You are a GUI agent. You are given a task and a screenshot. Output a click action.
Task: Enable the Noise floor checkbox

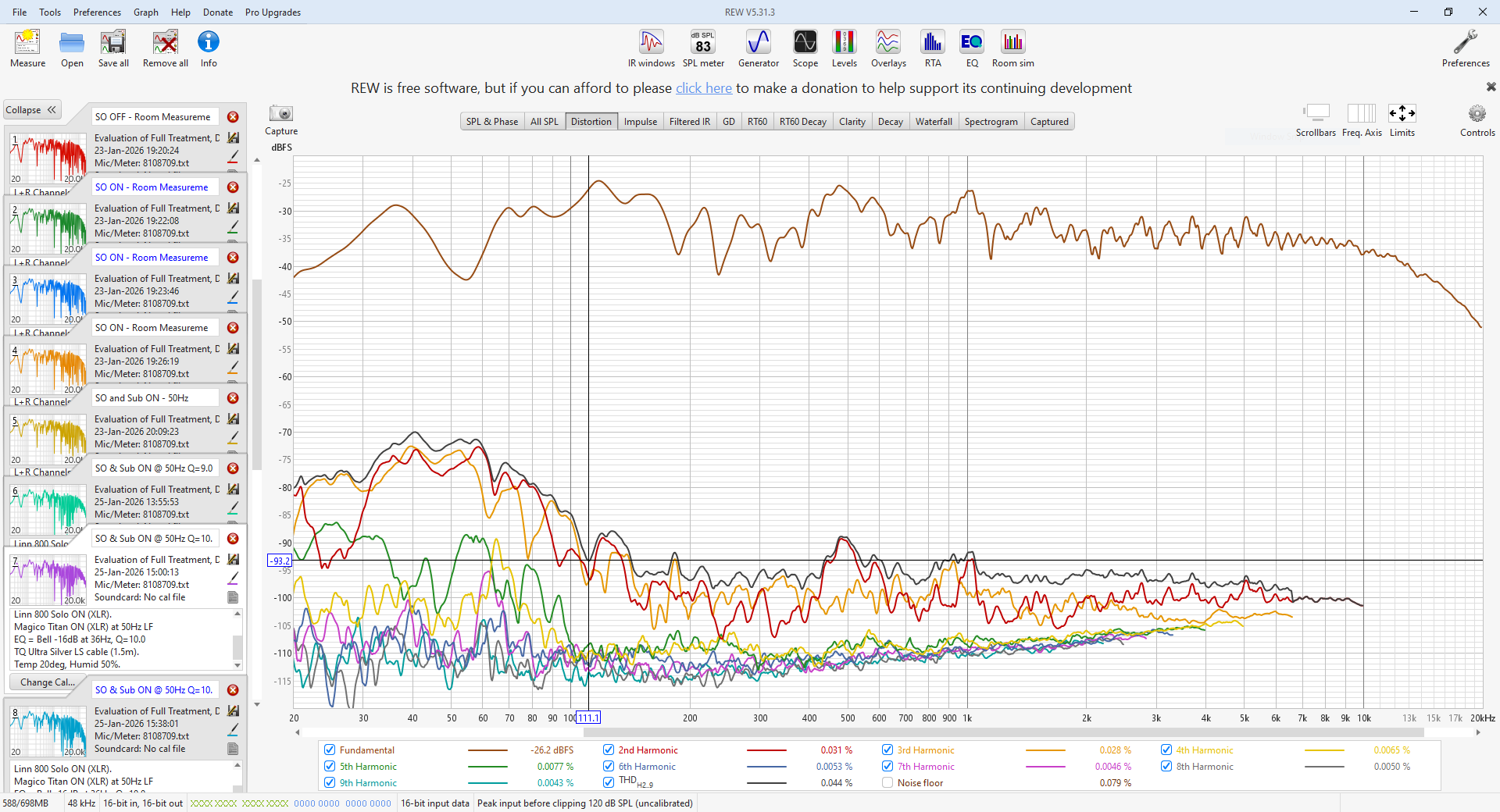click(887, 783)
